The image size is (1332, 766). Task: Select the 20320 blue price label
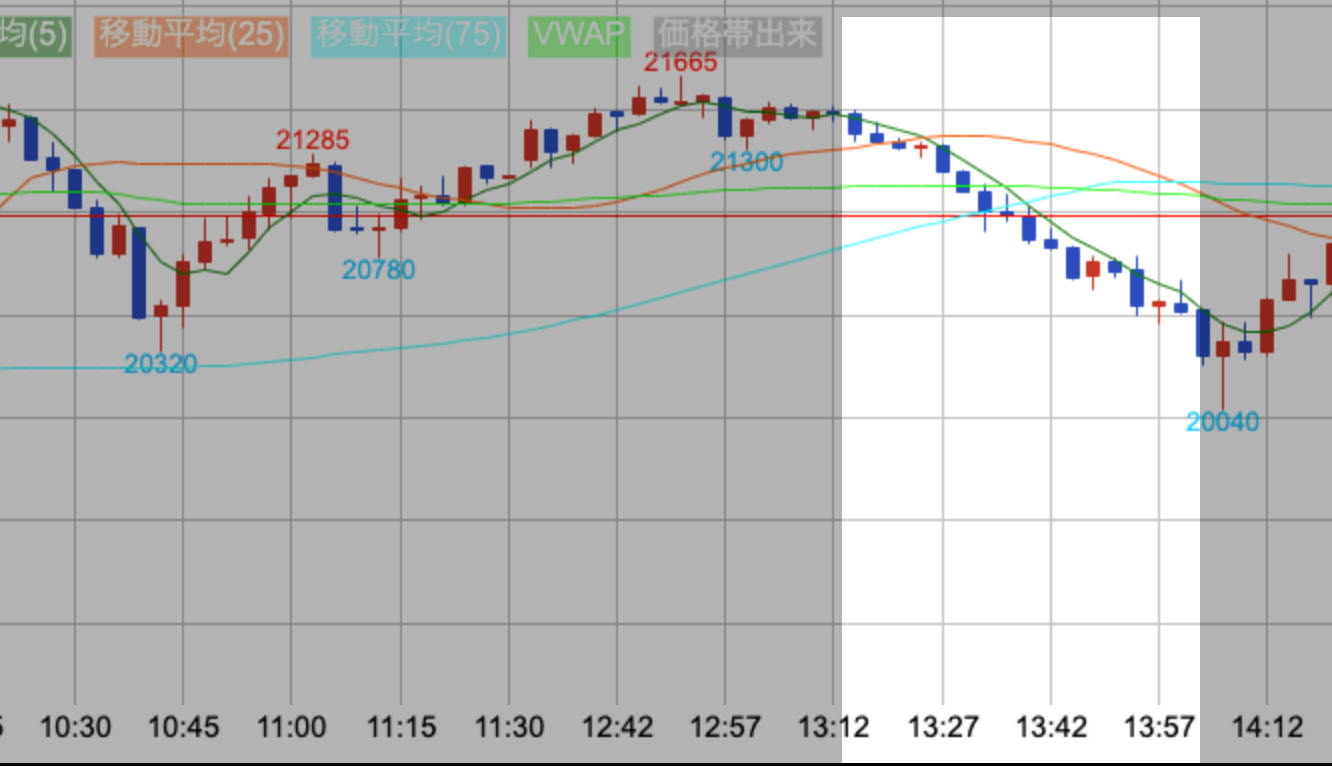[x=160, y=364]
